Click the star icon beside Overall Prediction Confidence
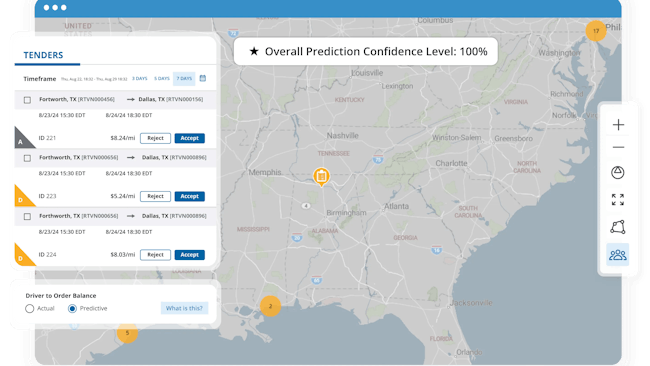 254,51
